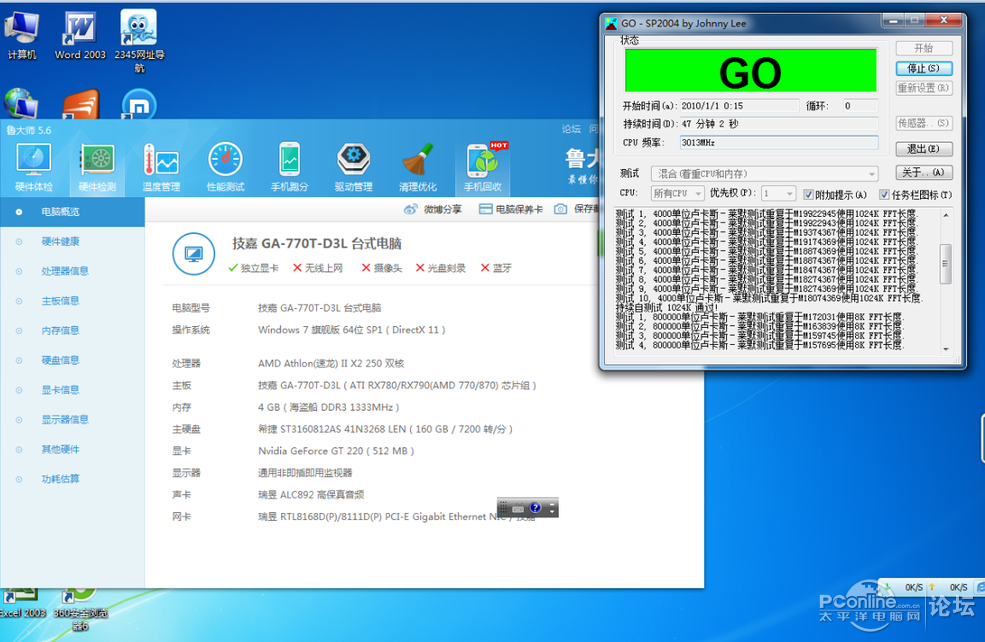
Task: Click the log scrollbar down arrow
Action: [x=945, y=349]
